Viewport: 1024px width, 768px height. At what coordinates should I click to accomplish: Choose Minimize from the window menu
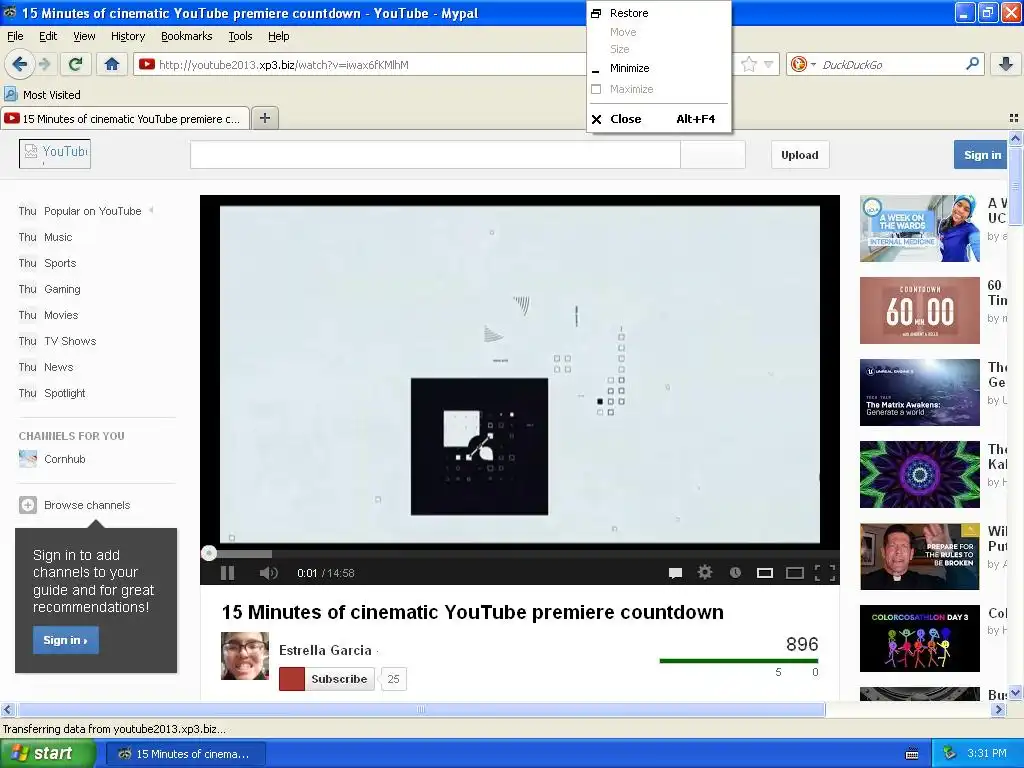[x=658, y=68]
